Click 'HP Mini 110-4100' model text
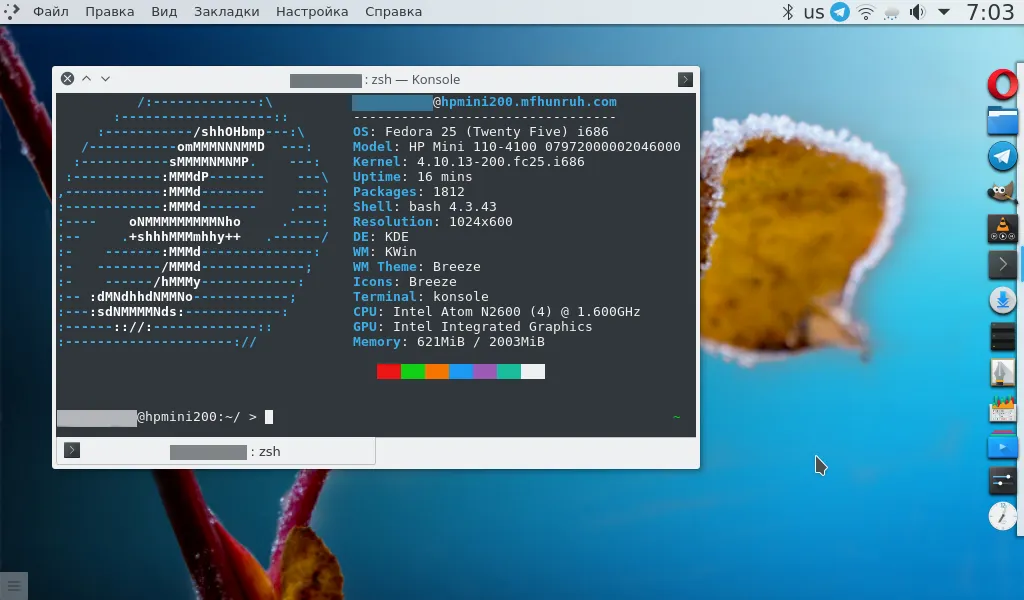 (473, 147)
